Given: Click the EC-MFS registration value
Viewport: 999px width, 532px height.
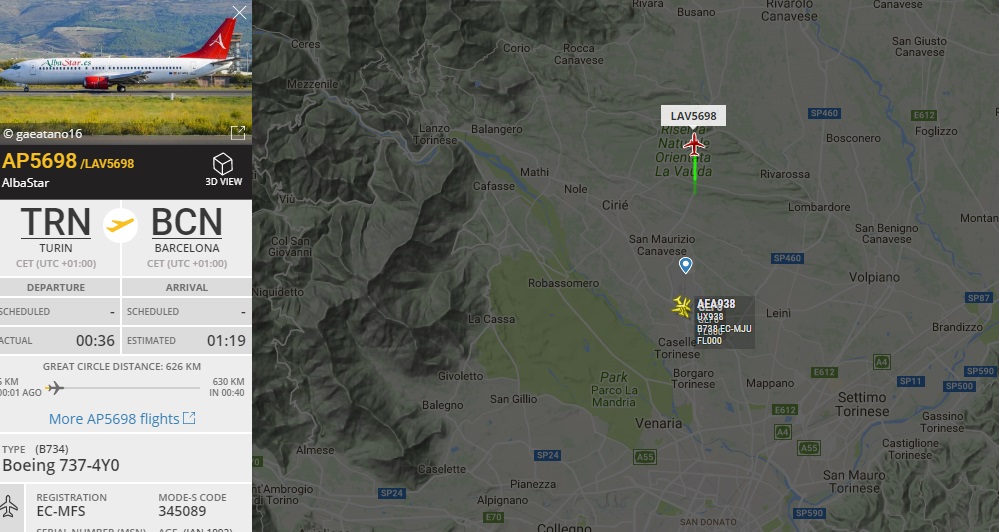Looking at the screenshot, I should 61,511.
